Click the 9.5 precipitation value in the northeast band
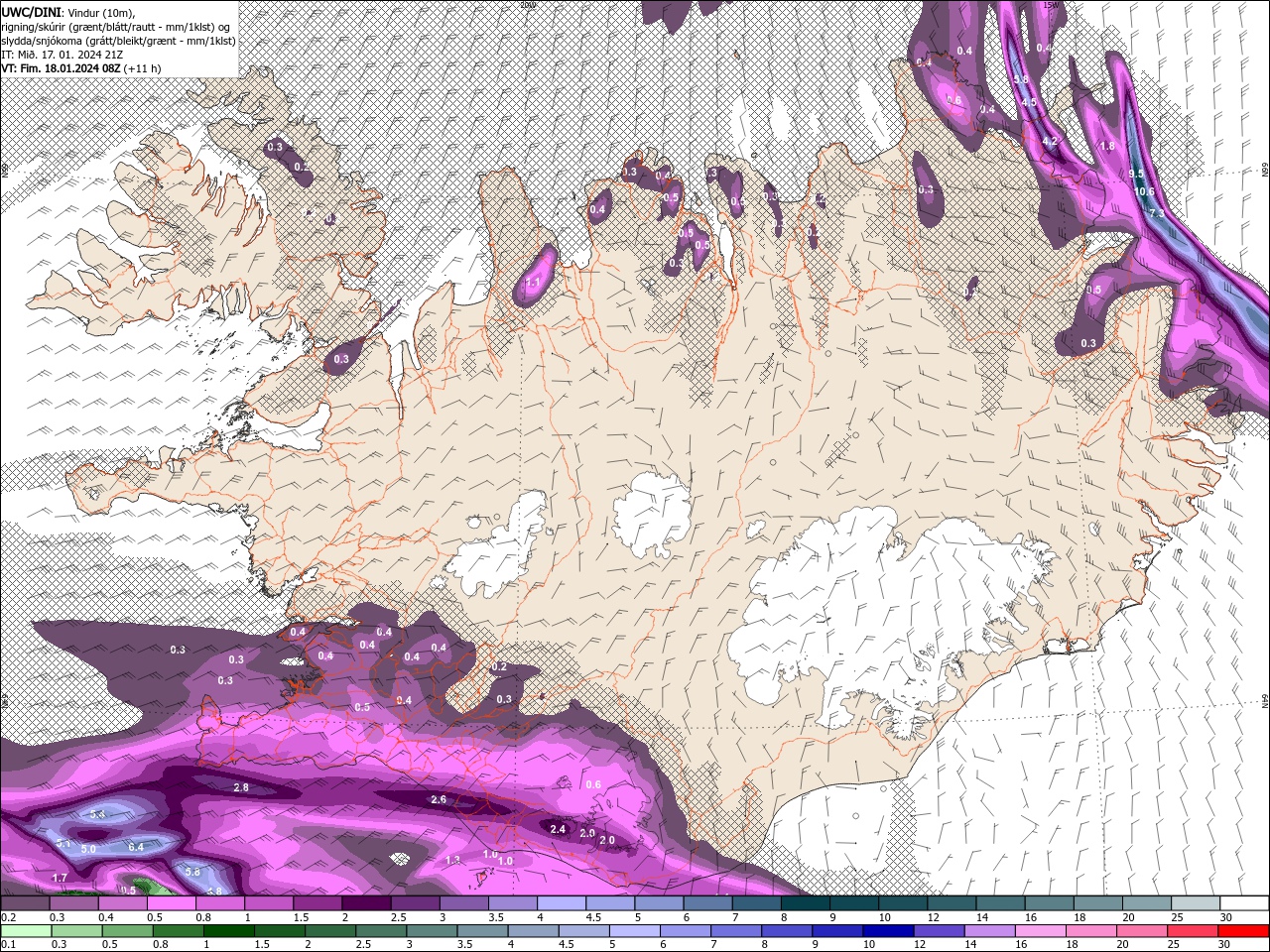 click(1137, 174)
